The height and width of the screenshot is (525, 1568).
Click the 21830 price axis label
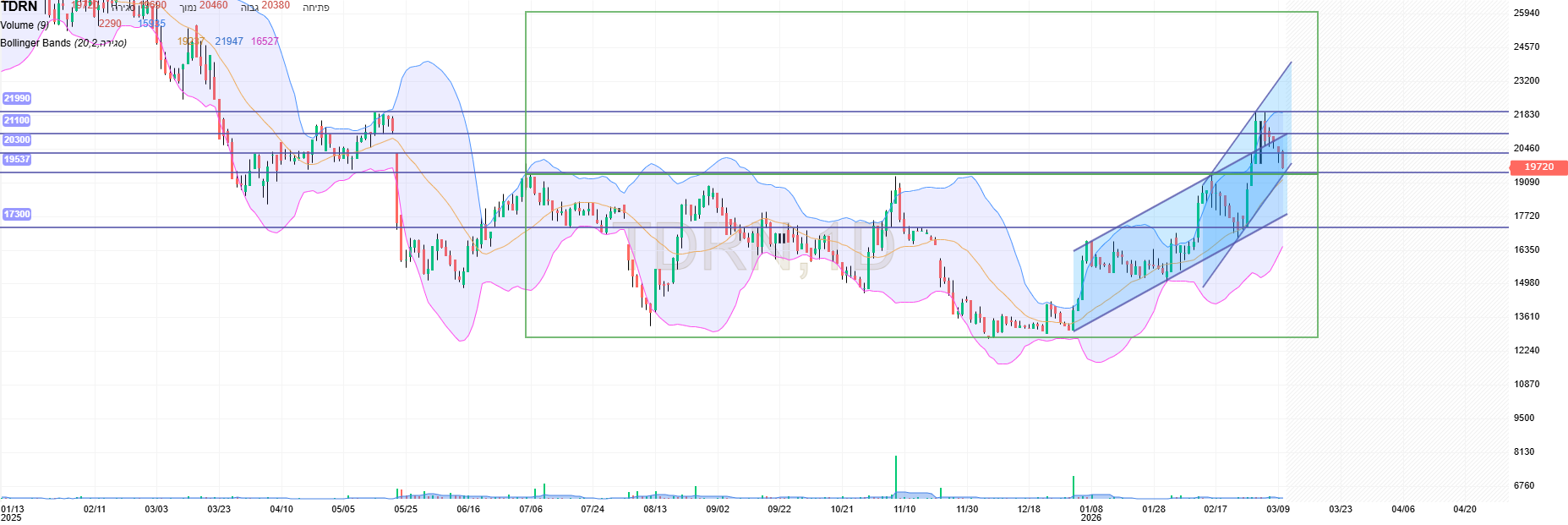click(1527, 115)
